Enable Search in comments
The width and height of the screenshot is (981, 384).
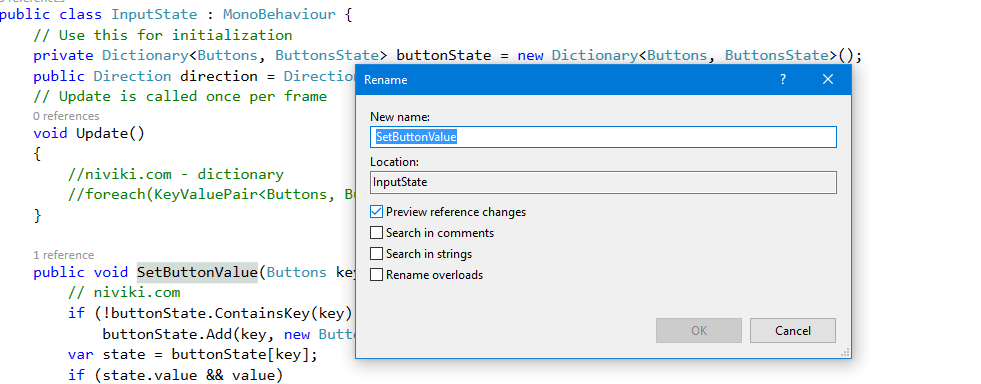click(x=377, y=233)
